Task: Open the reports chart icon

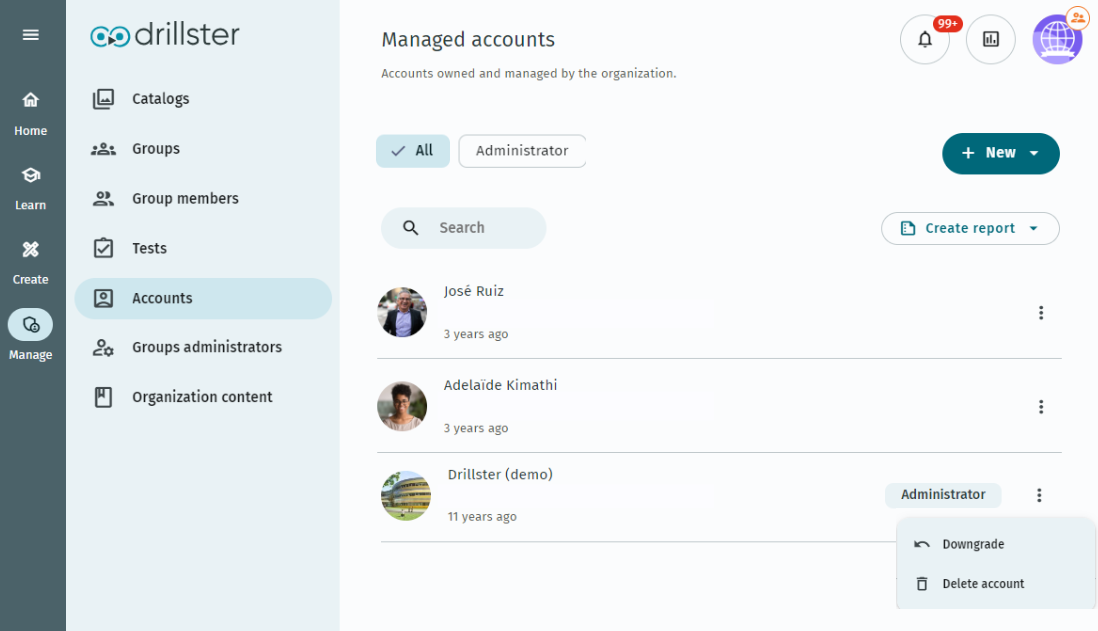Action: [991, 39]
